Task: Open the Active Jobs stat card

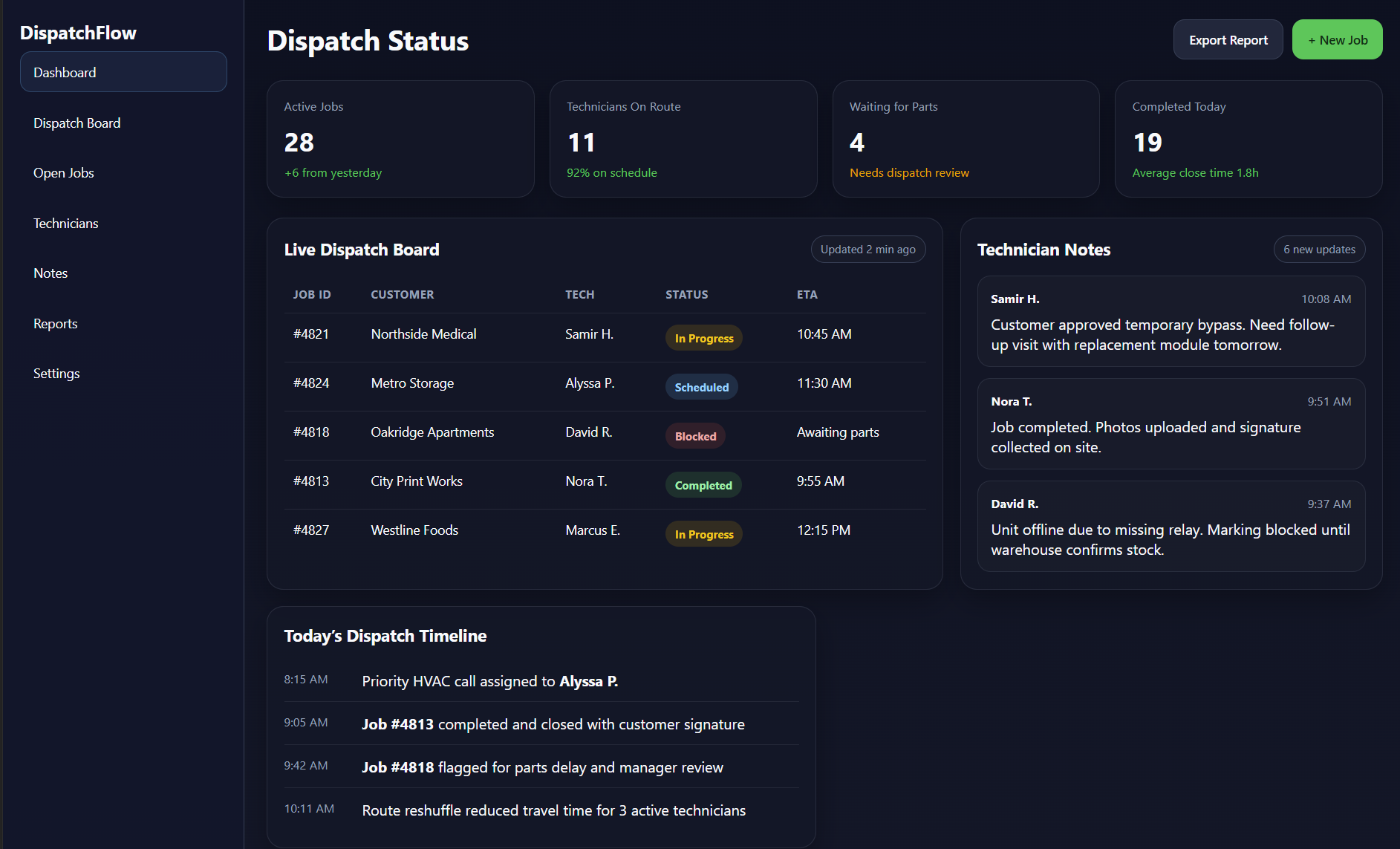Action: pyautogui.click(x=400, y=139)
